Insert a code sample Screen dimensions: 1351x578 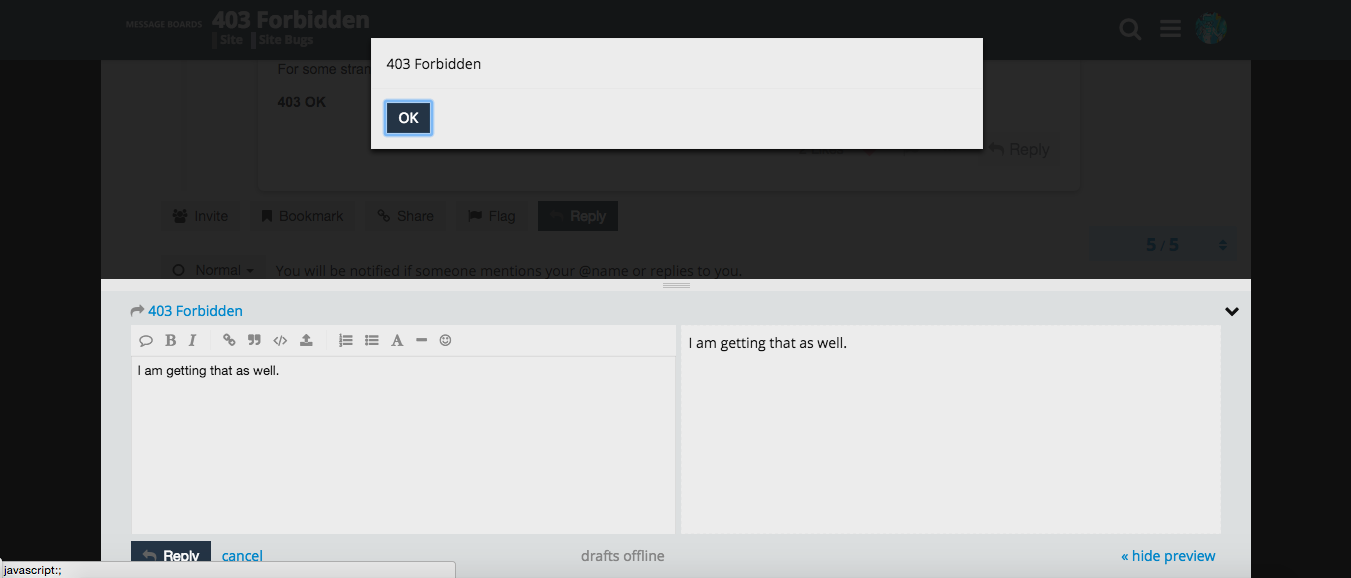[280, 340]
